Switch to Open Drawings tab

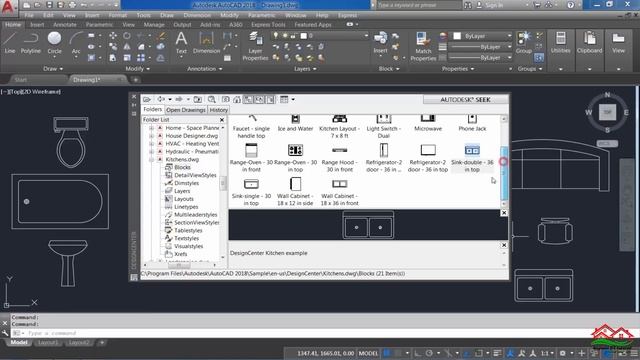[x=186, y=110]
